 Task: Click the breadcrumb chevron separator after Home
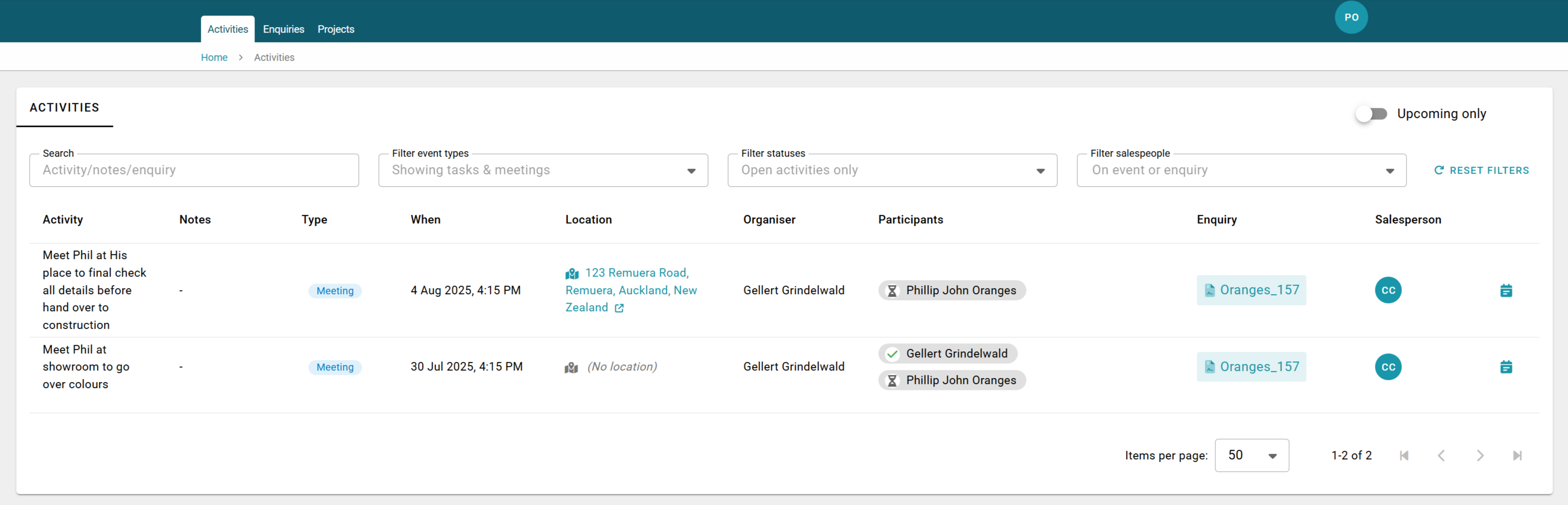241,57
